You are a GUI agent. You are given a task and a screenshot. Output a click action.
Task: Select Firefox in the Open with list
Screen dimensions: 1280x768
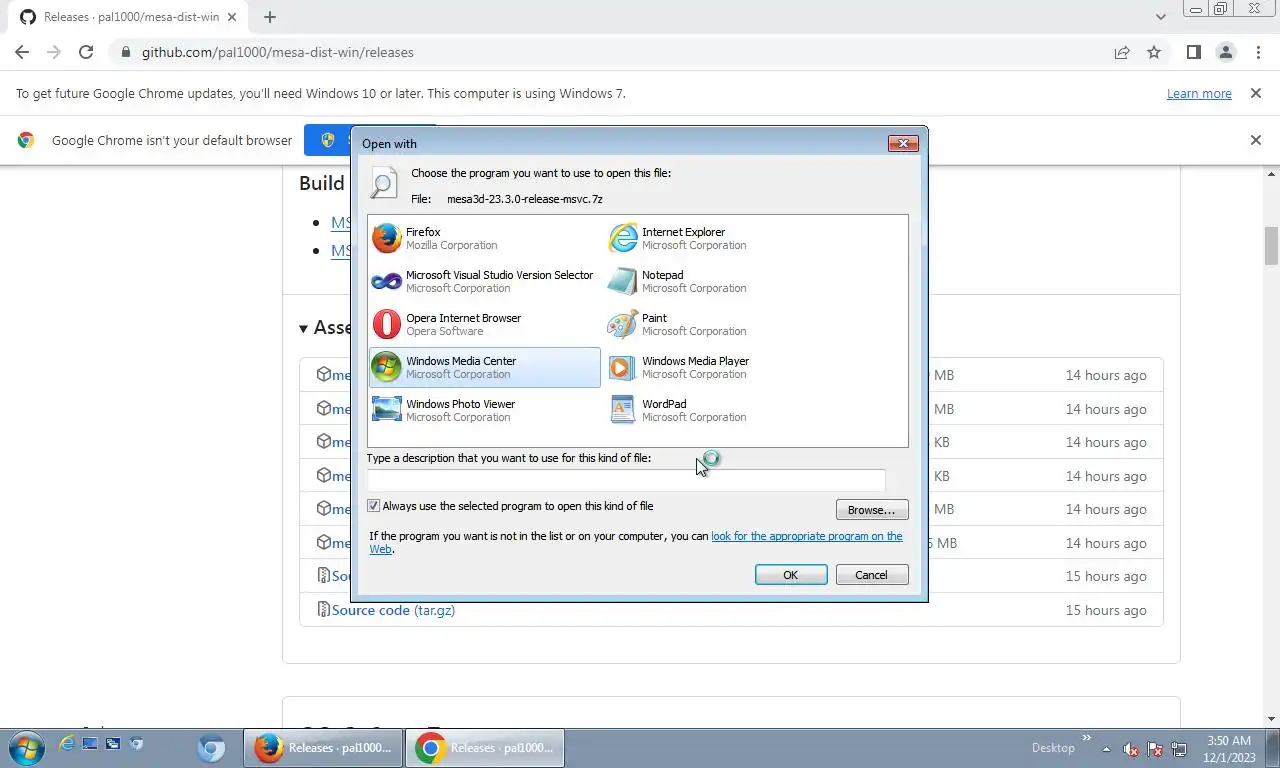click(x=485, y=238)
